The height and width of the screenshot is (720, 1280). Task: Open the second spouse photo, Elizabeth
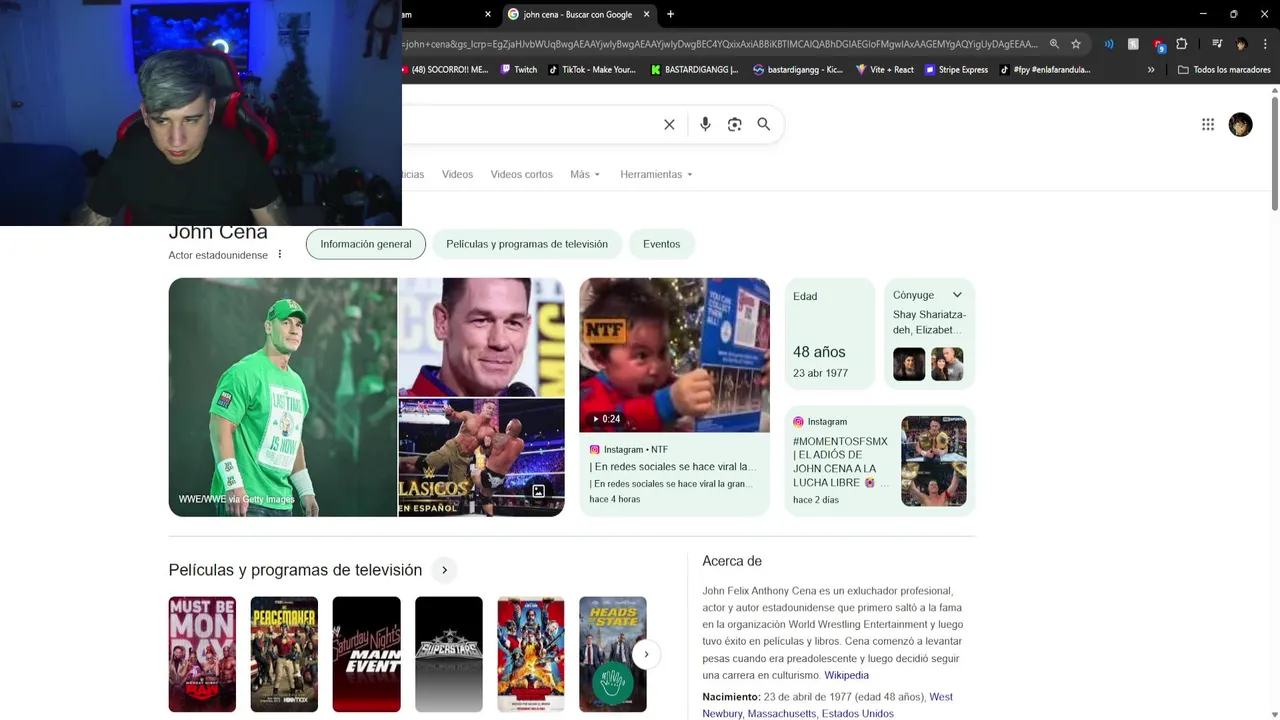[x=947, y=364]
